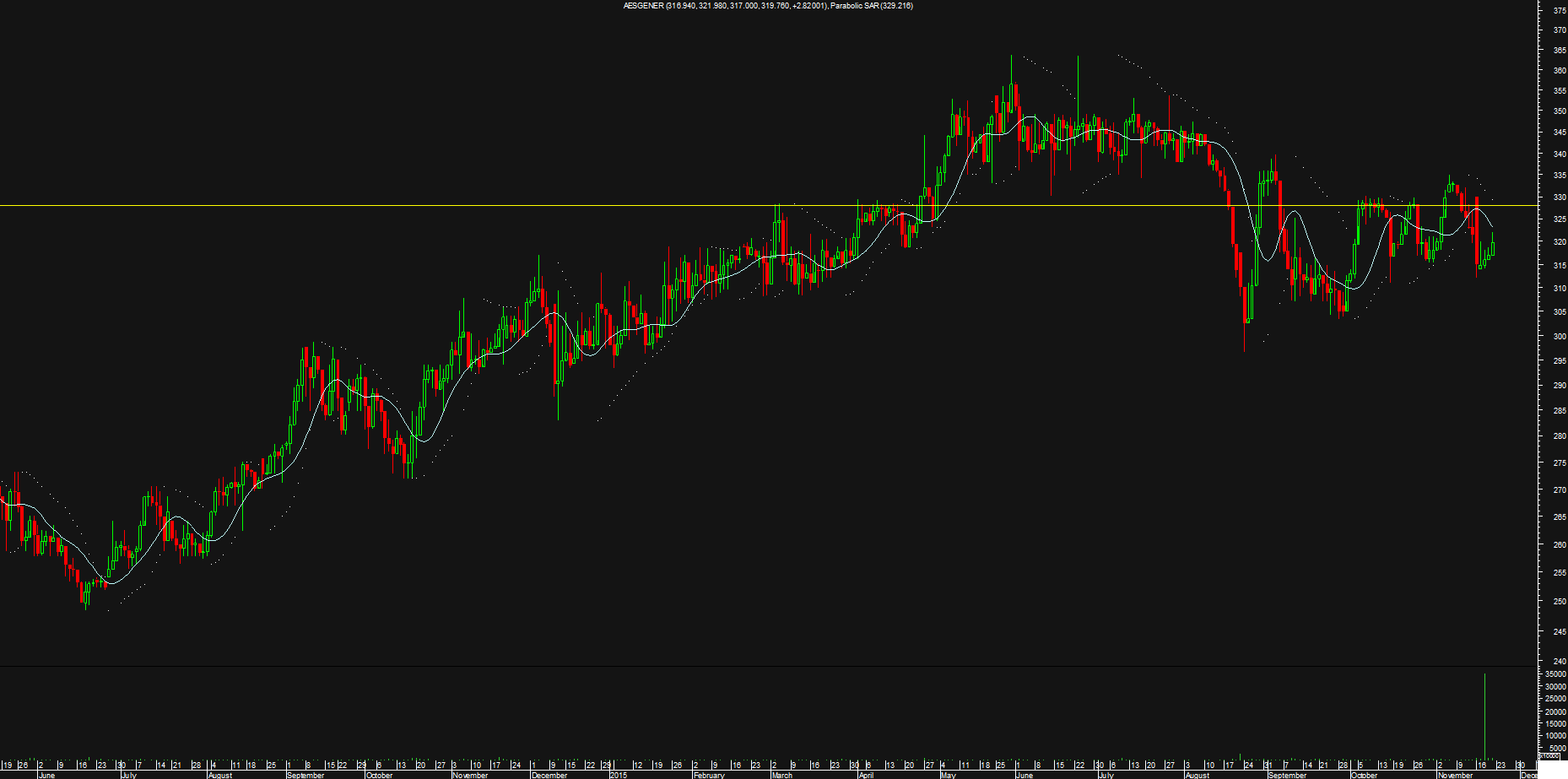Select the white horizontal price level line
This screenshot has height=779, width=1568.
click(x=768, y=205)
